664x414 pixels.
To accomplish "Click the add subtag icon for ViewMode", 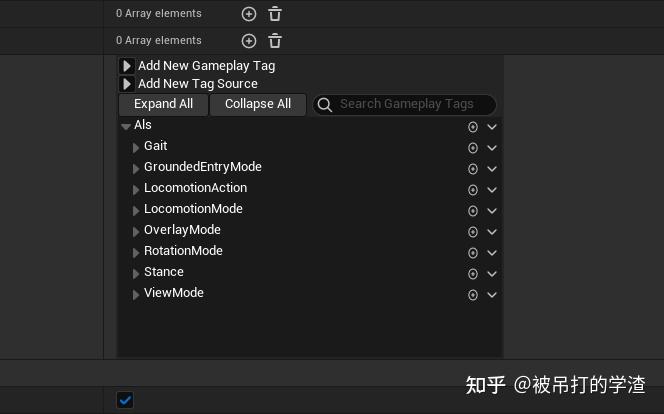I will 473,295.
